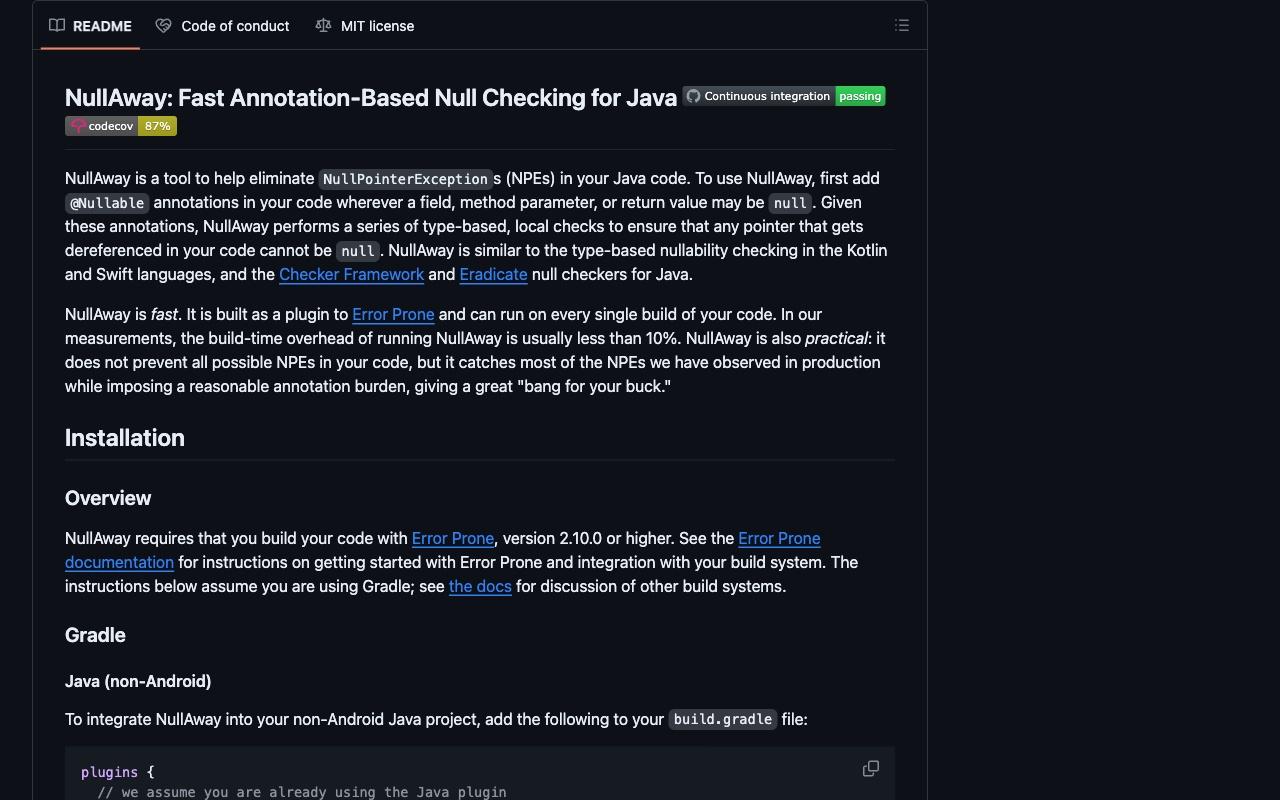Copy the build.gradle code snippet
This screenshot has height=800, width=1280.
pos(871,769)
